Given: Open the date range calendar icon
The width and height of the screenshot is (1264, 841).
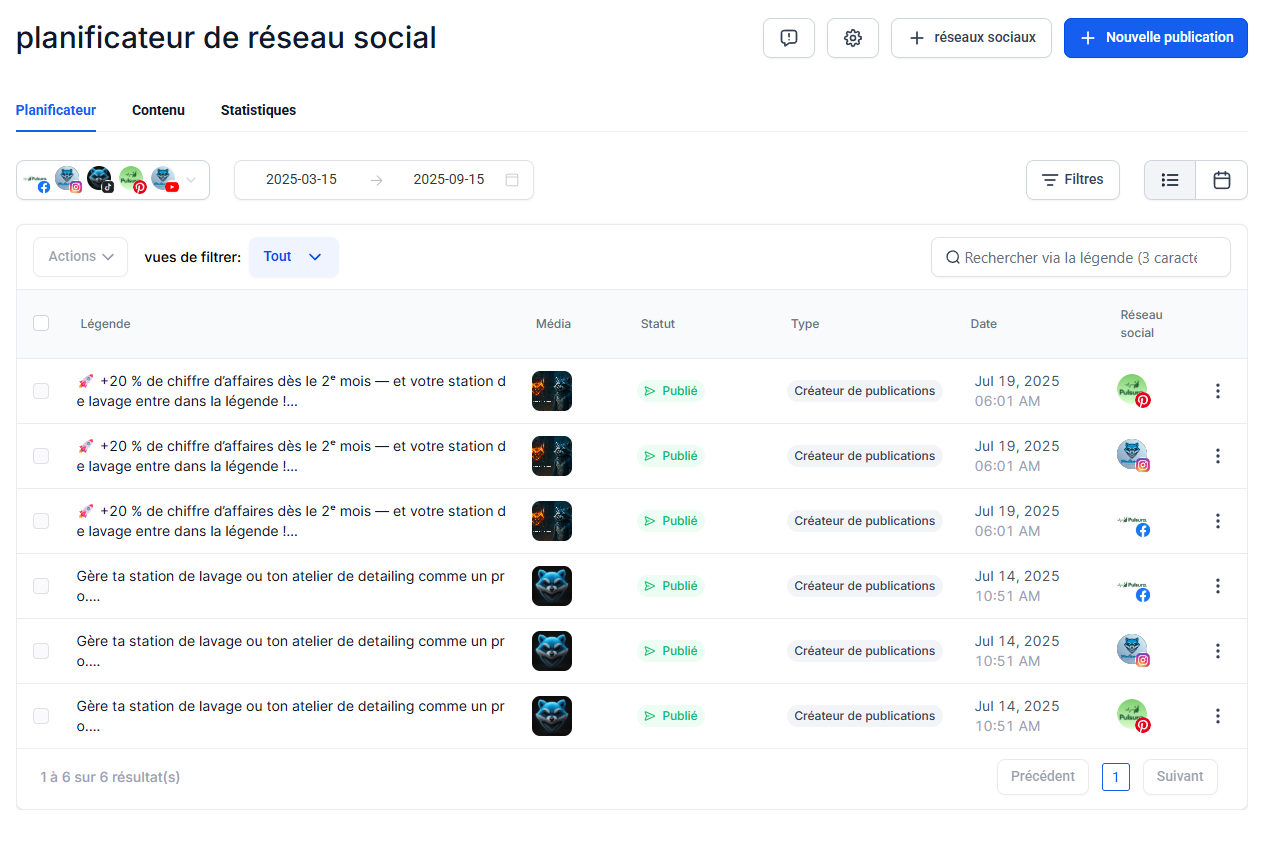Looking at the screenshot, I should pos(512,180).
